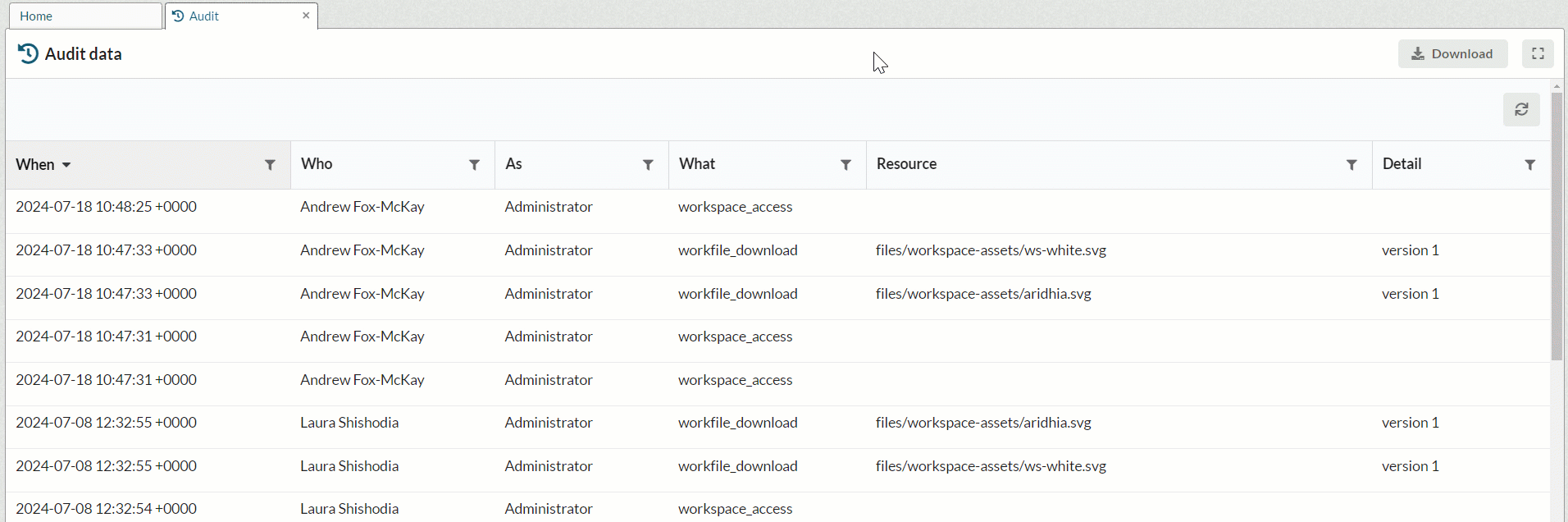
Task: Close the Audit tab
Action: pos(306,16)
